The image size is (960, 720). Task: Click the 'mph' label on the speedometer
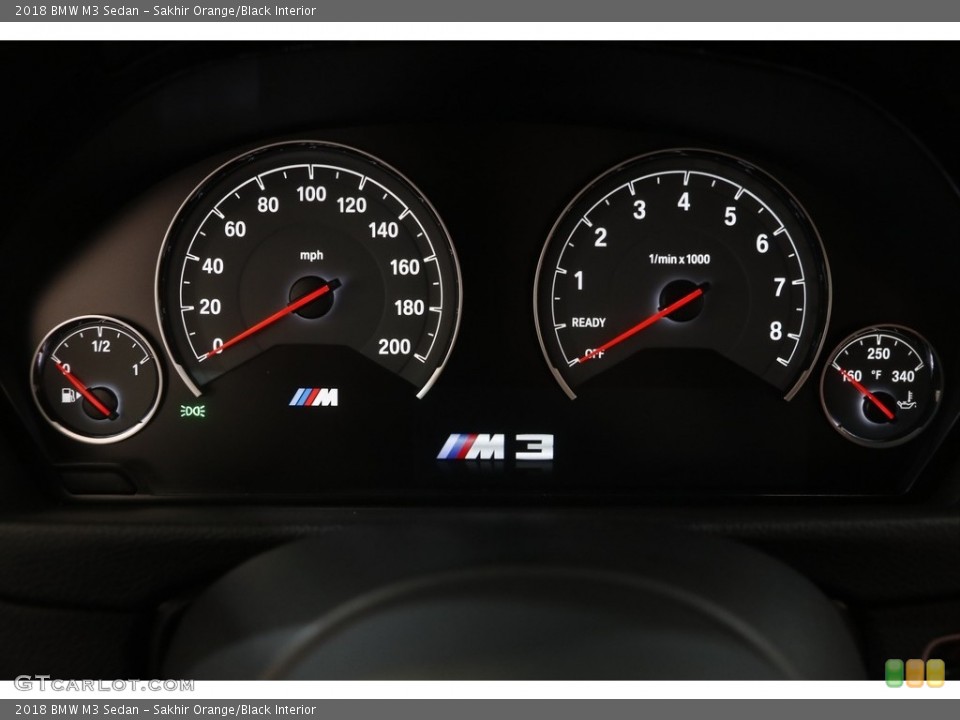pos(312,255)
